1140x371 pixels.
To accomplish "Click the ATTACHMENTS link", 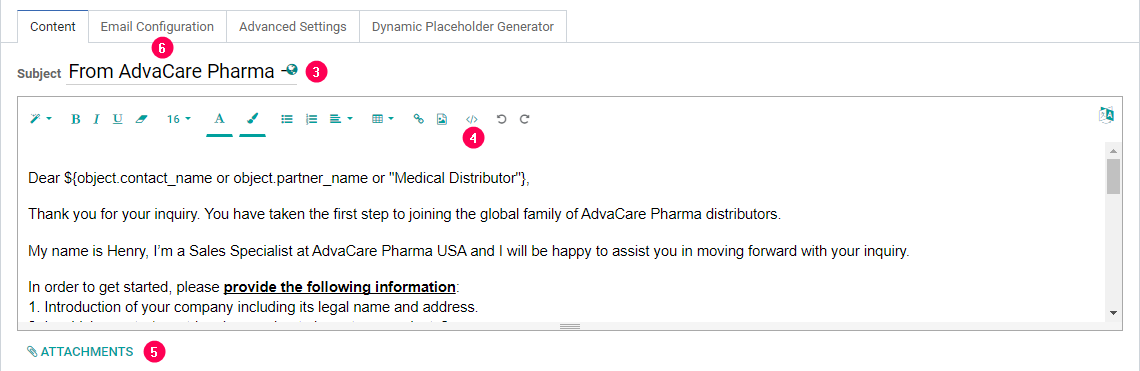I will pos(80,352).
